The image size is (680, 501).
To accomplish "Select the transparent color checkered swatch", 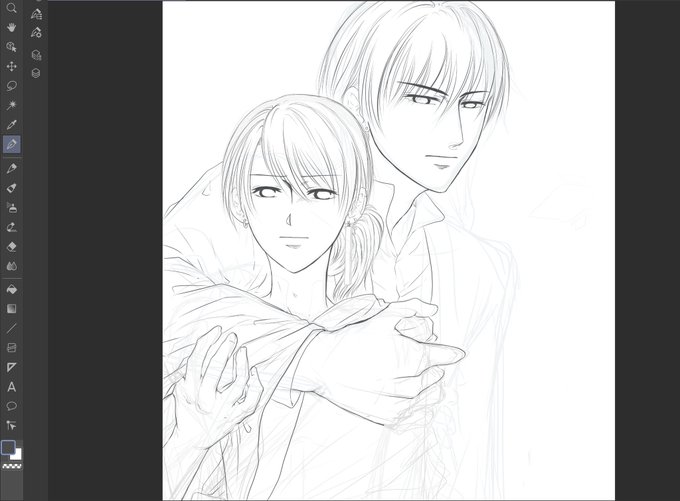I will 12,466.
